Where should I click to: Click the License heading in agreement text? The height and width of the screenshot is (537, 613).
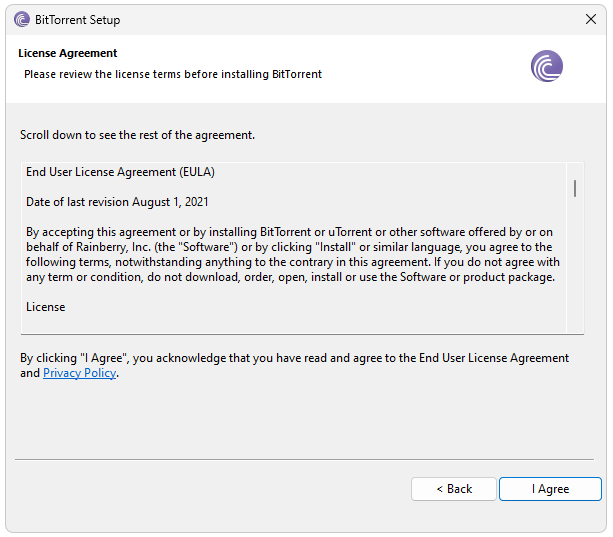click(46, 307)
